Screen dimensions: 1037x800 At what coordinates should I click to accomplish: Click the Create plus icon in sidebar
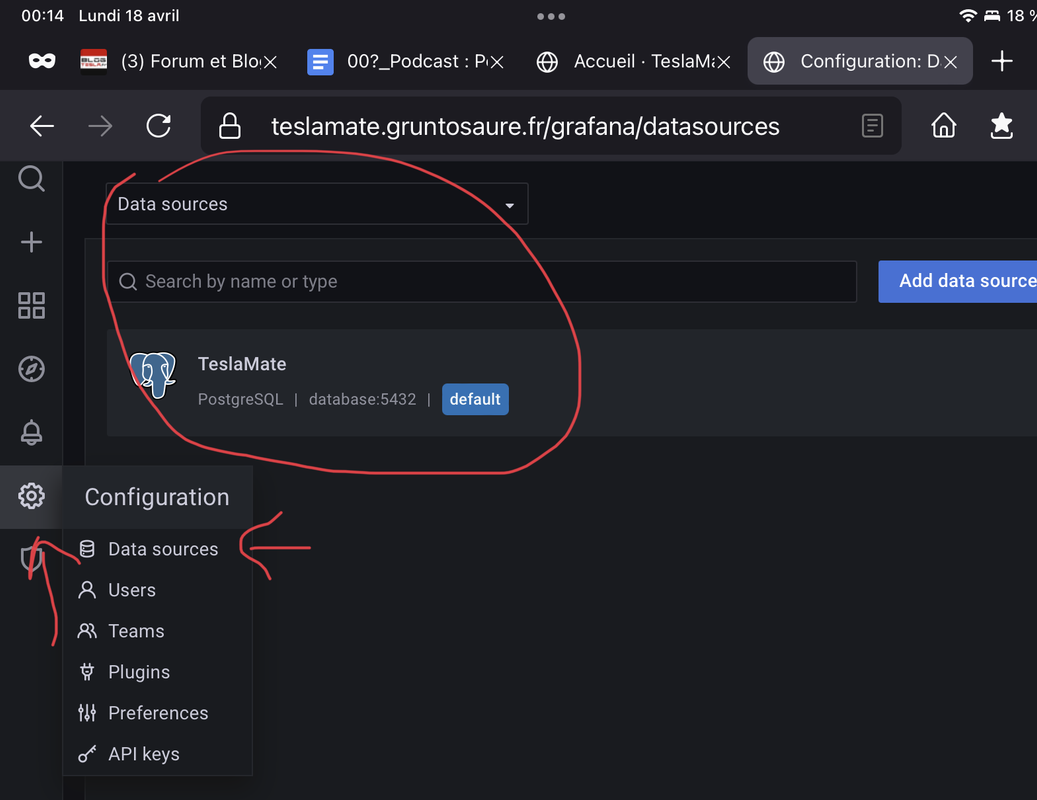(x=31, y=242)
